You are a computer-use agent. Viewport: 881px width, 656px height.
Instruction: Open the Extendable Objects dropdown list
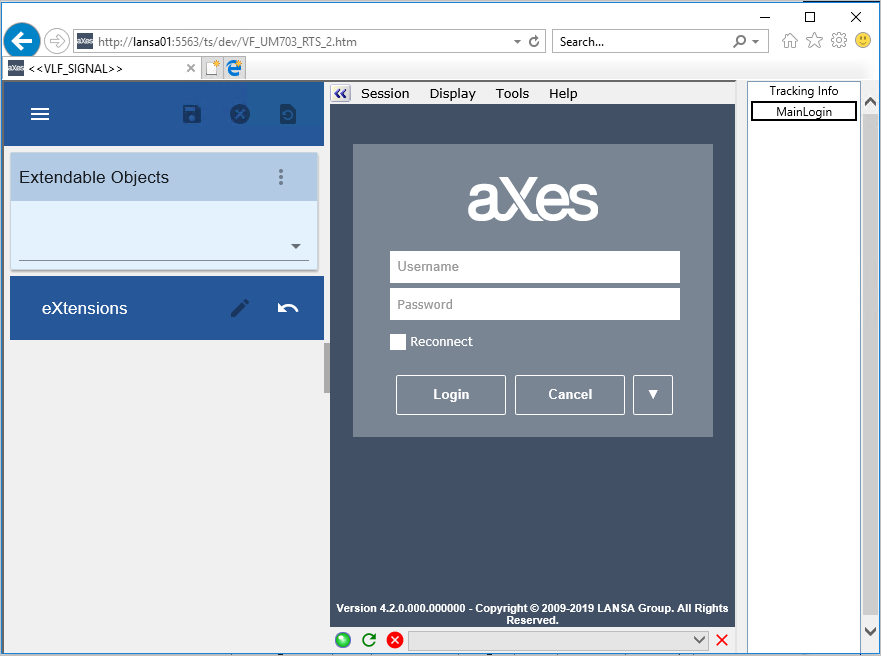(x=296, y=246)
